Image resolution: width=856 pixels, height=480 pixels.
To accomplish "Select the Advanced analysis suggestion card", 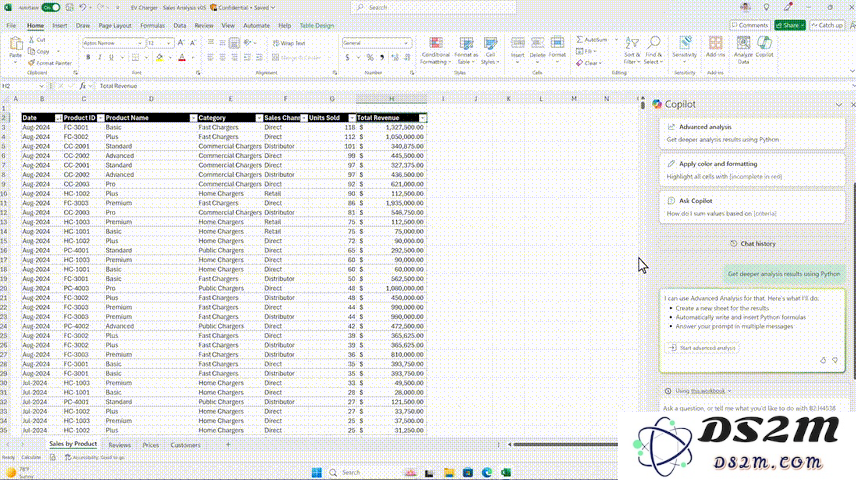I will click(752, 133).
